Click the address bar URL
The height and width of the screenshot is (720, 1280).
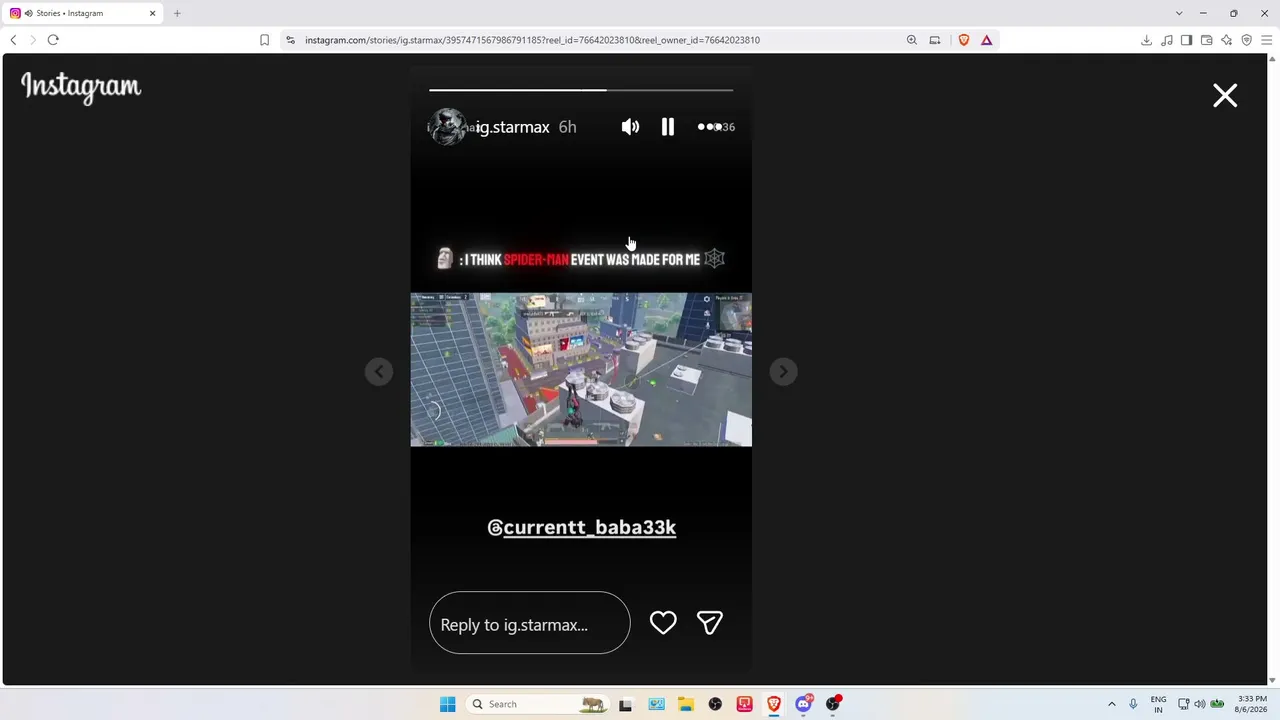532,40
